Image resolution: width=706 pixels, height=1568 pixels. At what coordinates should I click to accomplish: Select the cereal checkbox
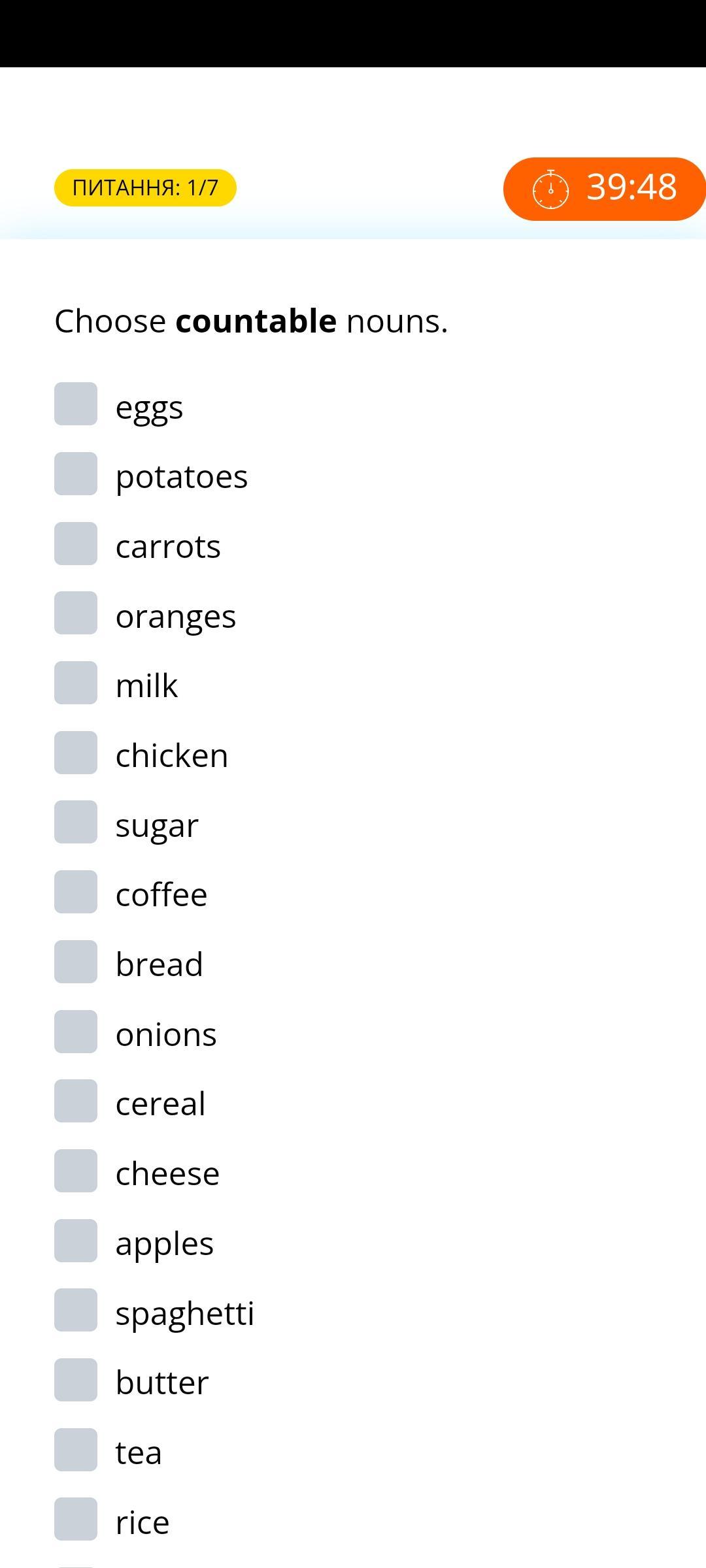pyautogui.click(x=76, y=1101)
